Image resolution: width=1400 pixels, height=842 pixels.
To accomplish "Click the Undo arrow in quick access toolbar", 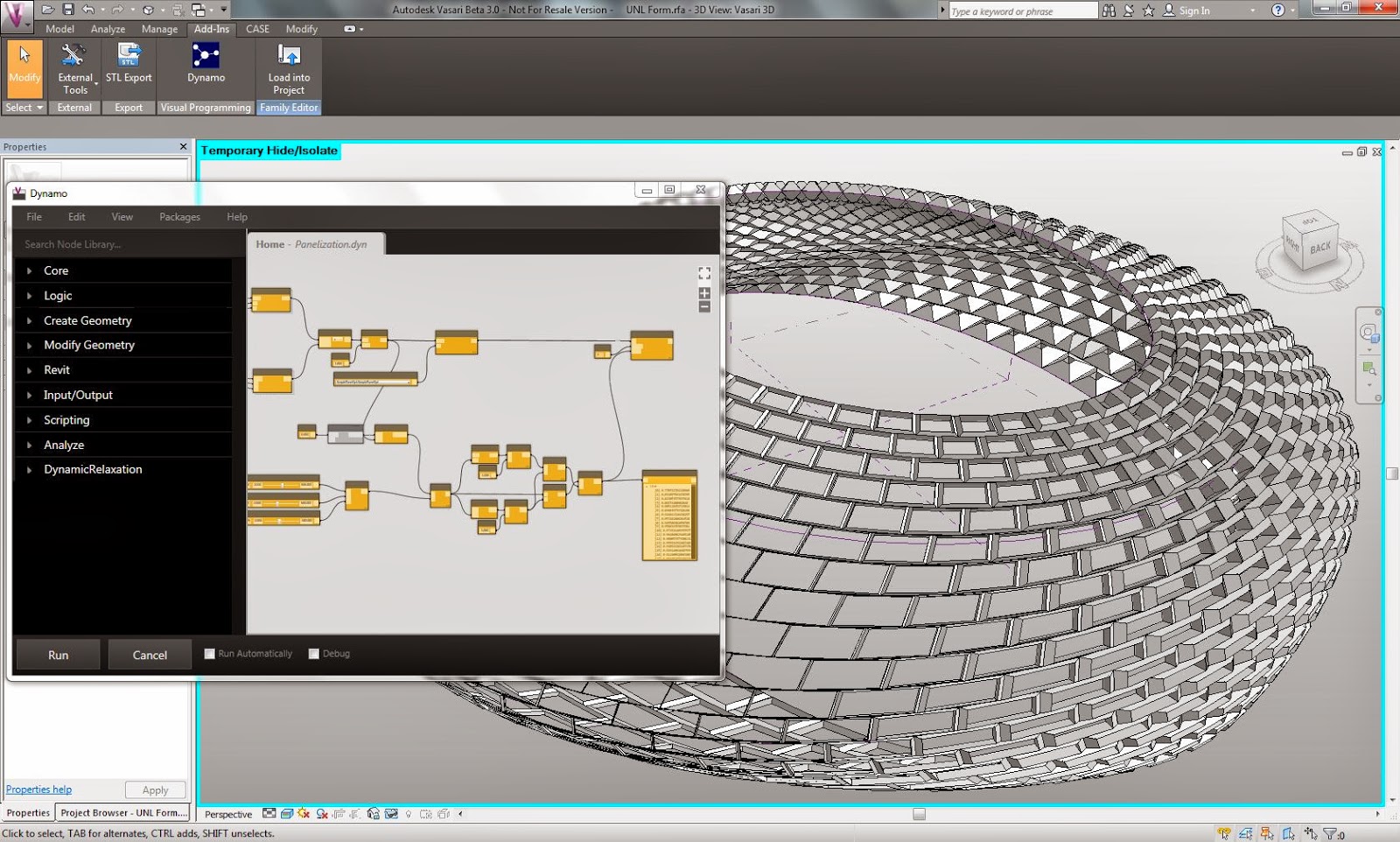I will 87,10.
